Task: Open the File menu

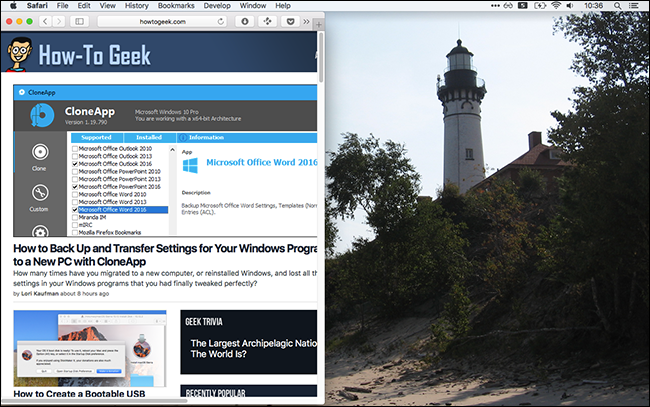Action: (x=63, y=5)
